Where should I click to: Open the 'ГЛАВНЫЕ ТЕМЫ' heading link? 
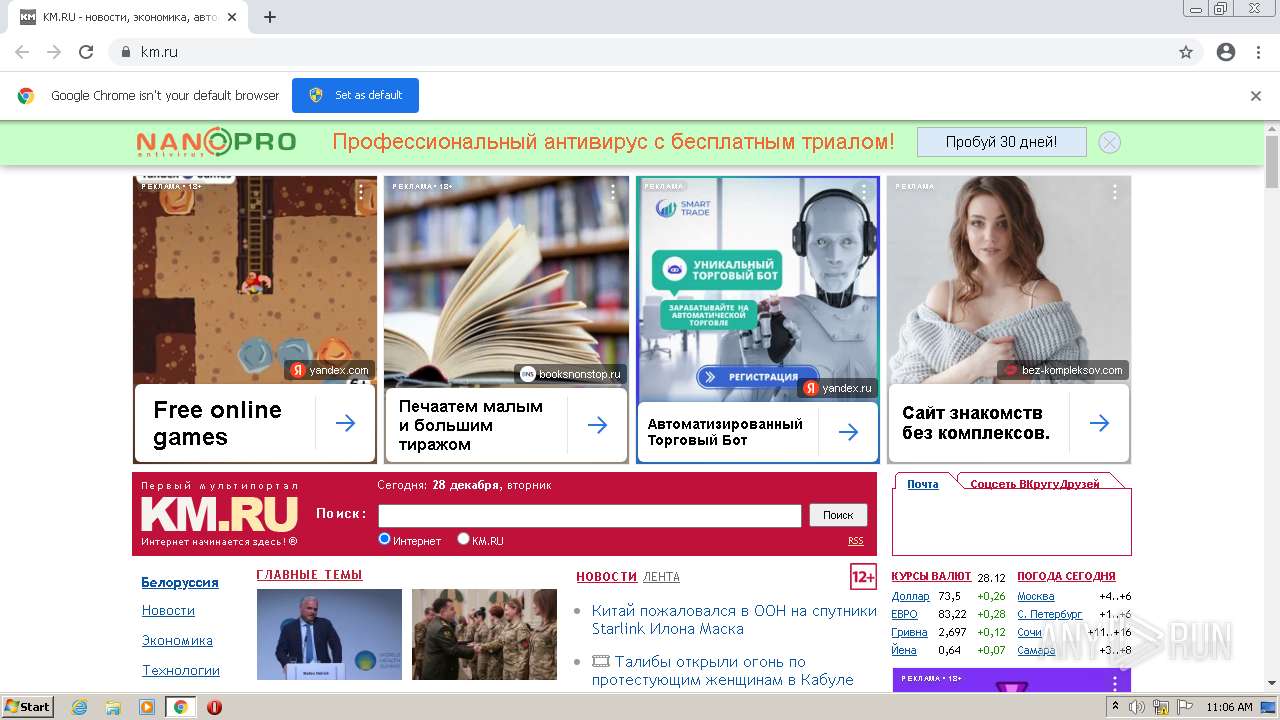(x=309, y=575)
